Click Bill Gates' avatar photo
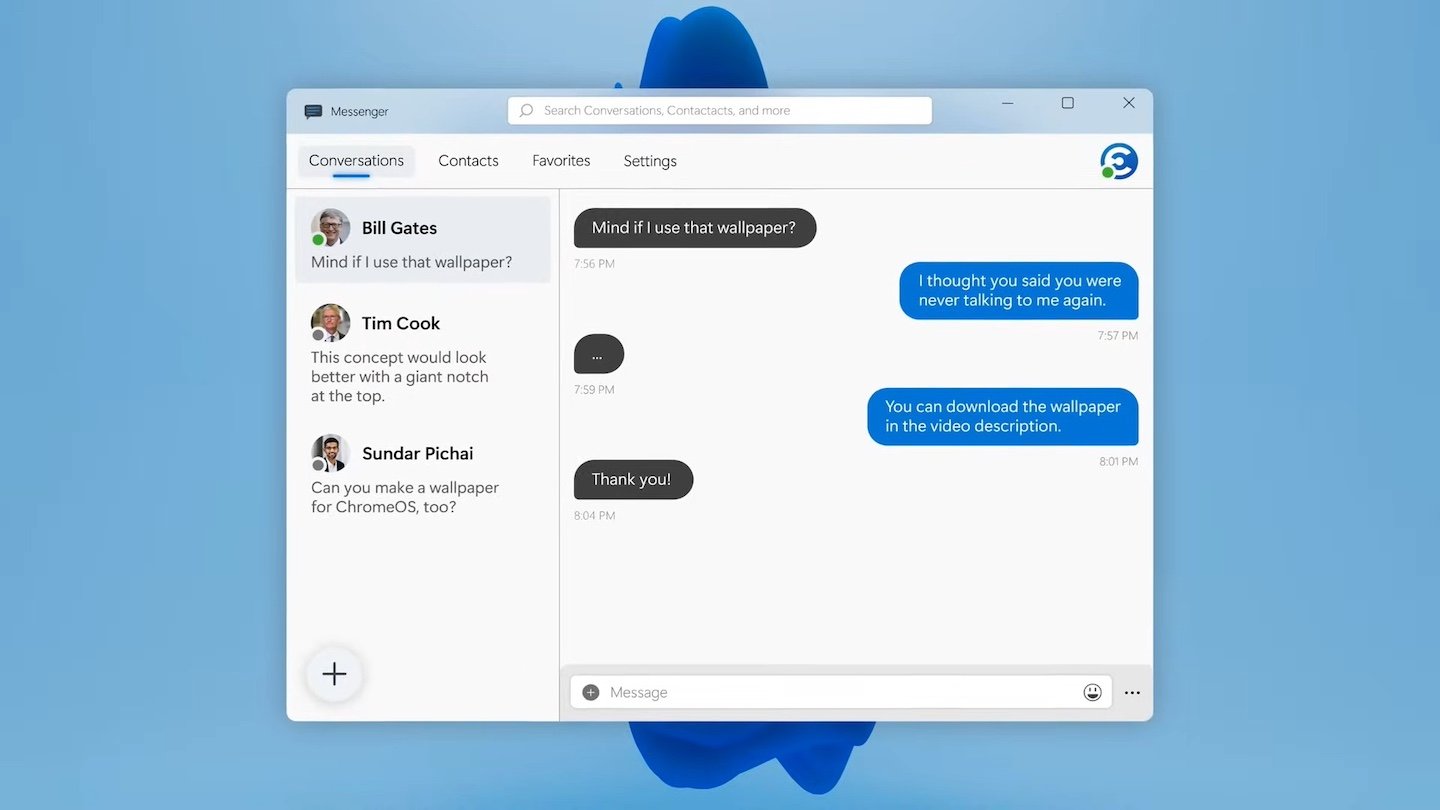Viewport: 1440px width, 810px height. point(330,228)
